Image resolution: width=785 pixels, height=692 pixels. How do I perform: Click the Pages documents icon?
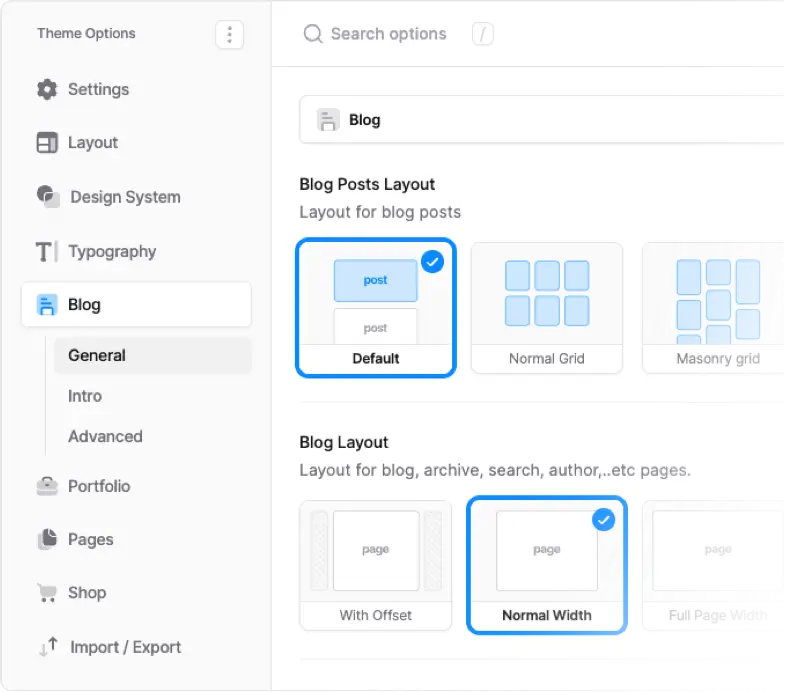[x=47, y=539]
